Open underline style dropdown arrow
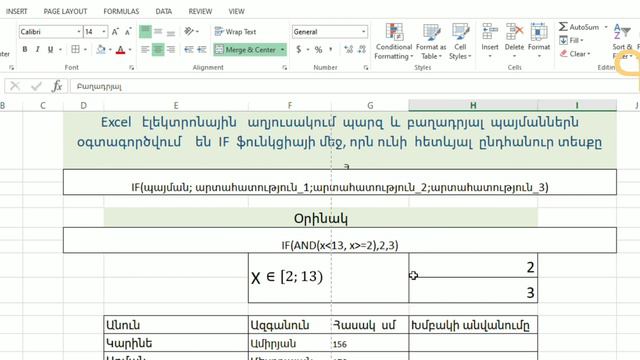Viewport: 640px width, 360px height. tap(60, 49)
